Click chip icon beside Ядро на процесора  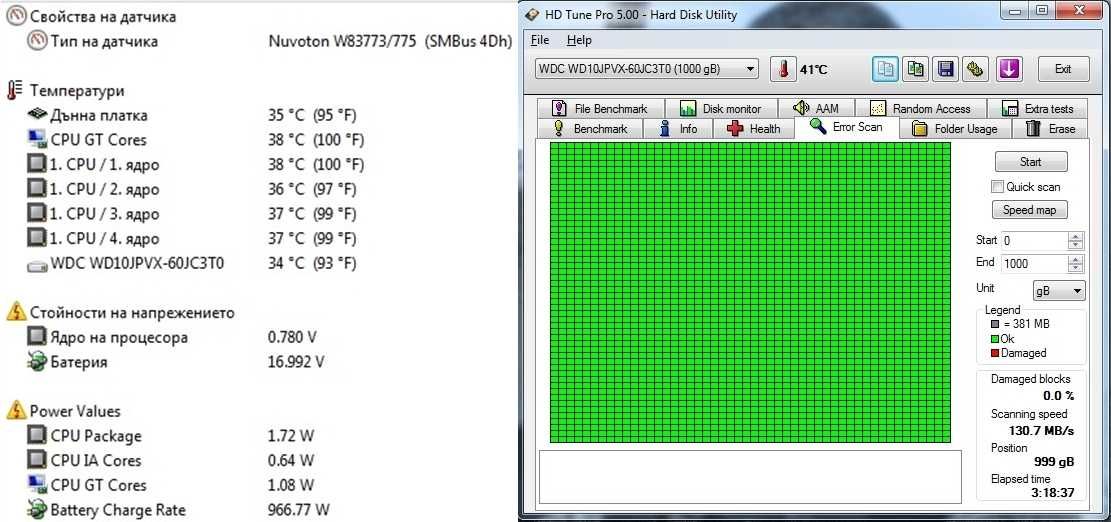[37, 336]
